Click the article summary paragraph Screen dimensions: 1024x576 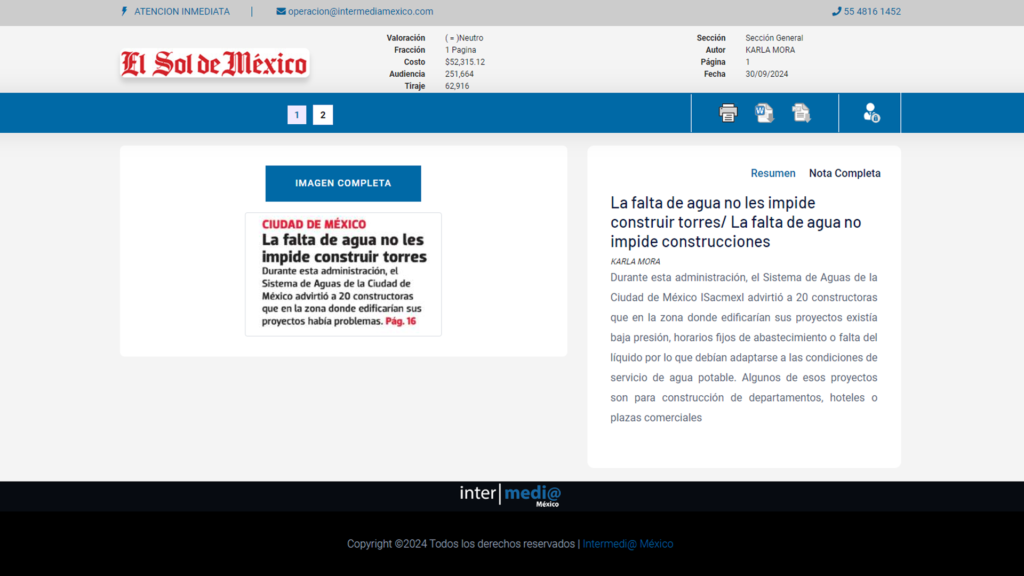pyautogui.click(x=744, y=347)
